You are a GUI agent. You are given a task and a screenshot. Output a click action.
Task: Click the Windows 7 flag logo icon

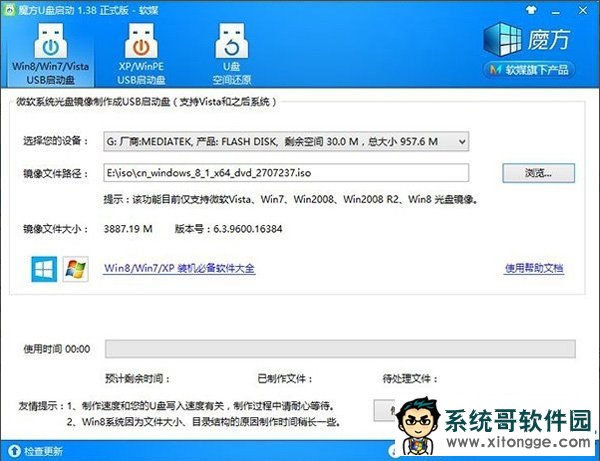75,269
